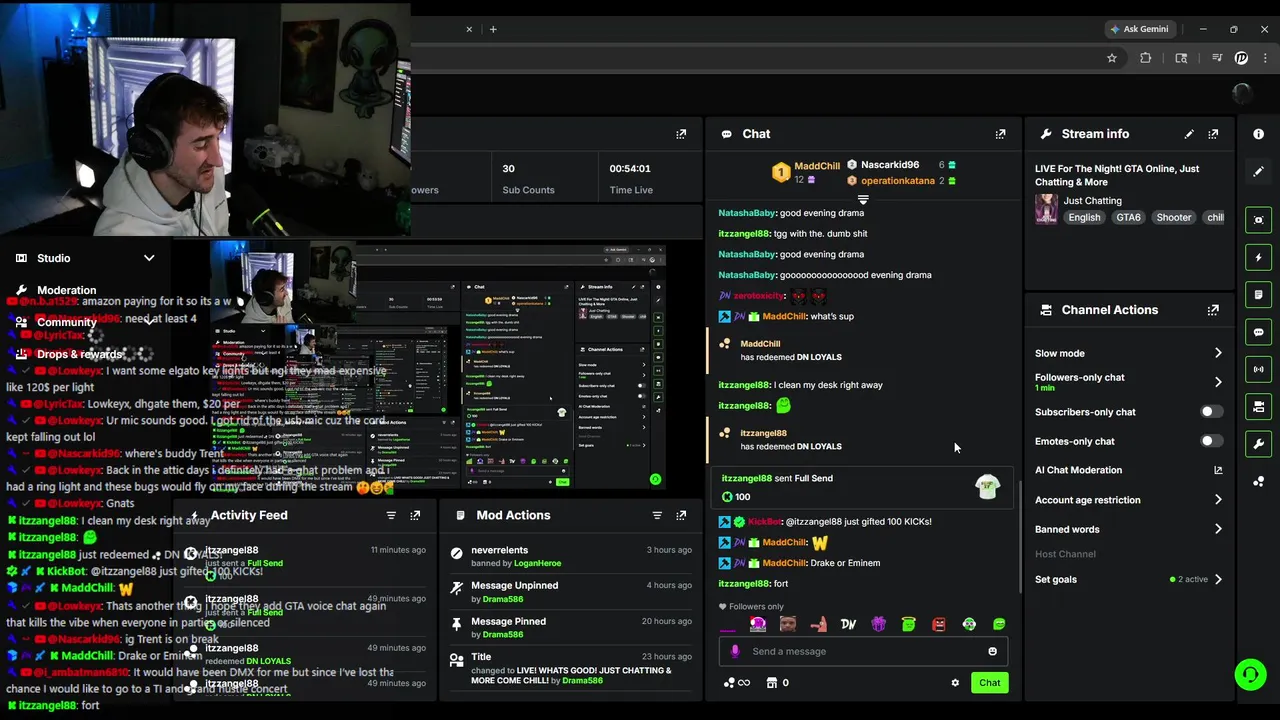Filter the Activity Feed list

pyautogui.click(x=391, y=515)
